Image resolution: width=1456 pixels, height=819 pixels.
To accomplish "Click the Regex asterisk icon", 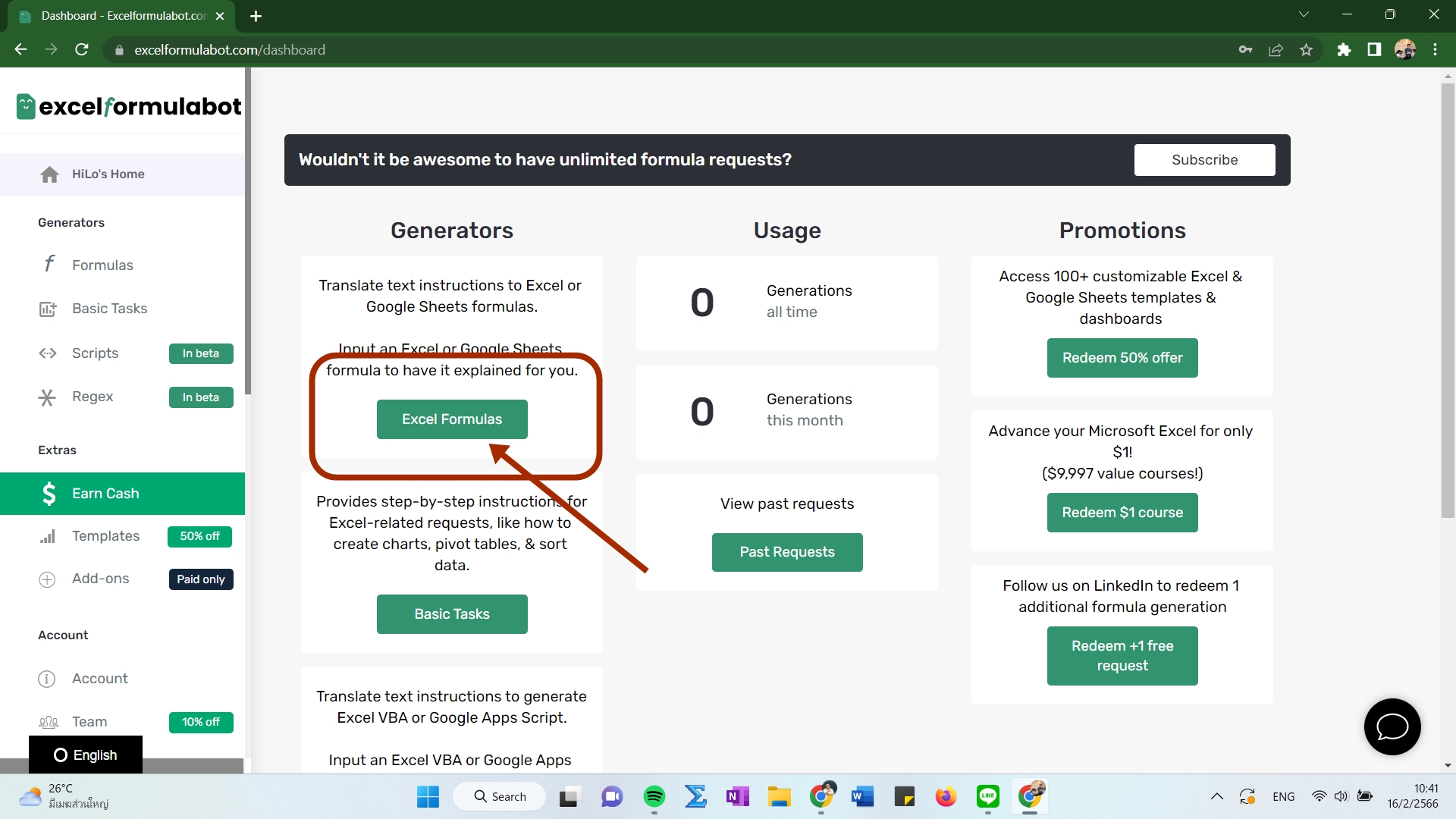I will point(47,397).
